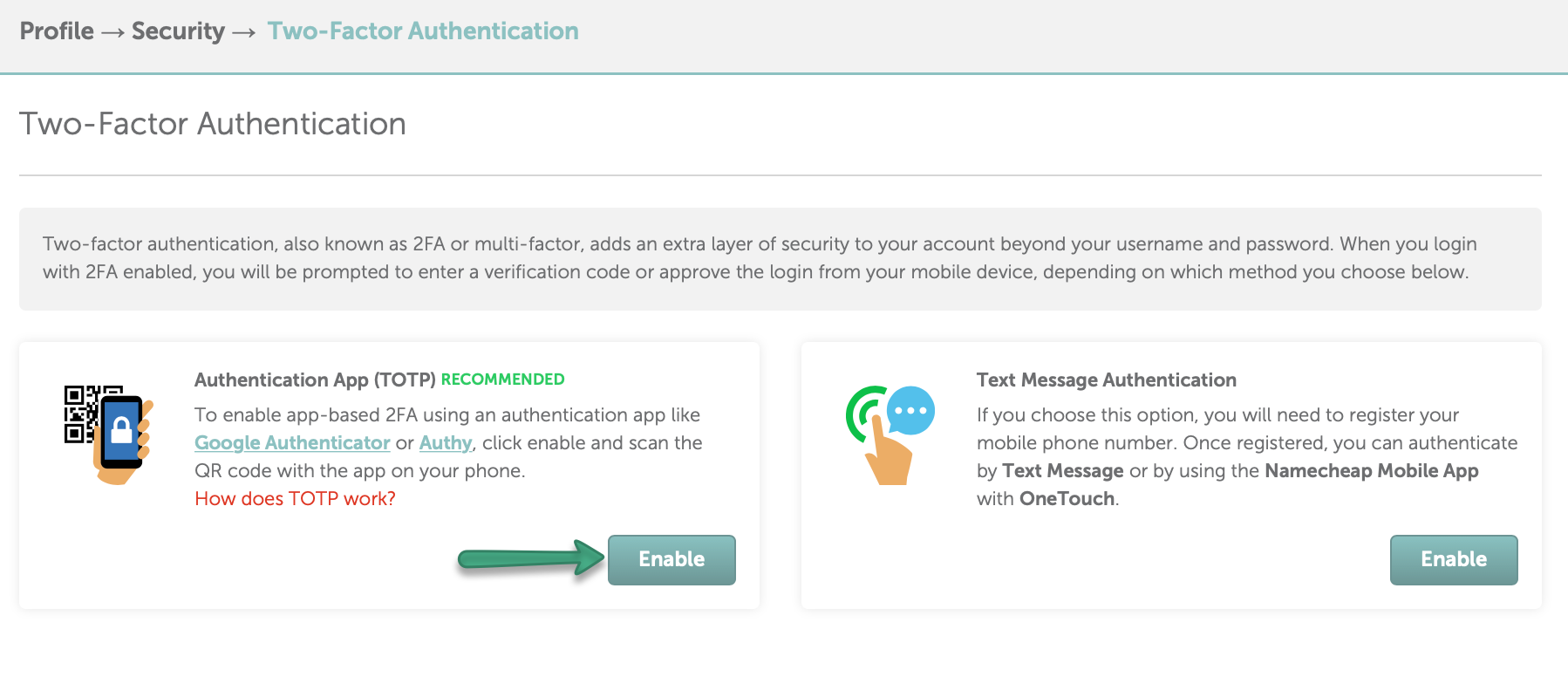
Task: Click the green arrow pointing to Enable
Action: point(531,558)
